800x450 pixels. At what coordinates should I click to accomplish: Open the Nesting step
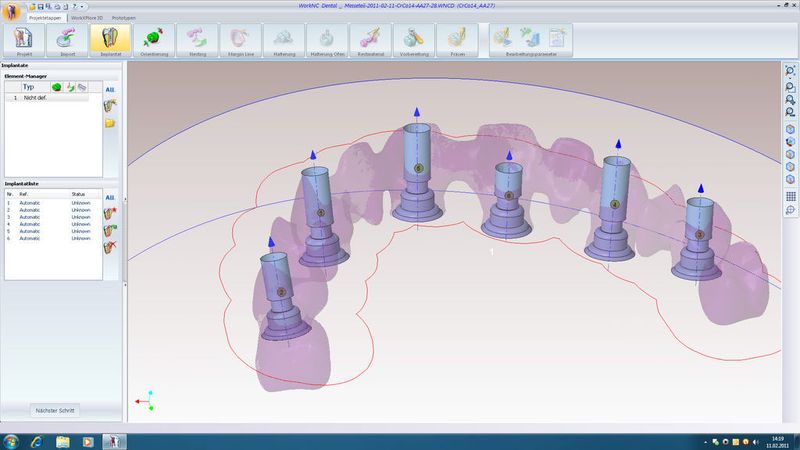[x=196, y=40]
